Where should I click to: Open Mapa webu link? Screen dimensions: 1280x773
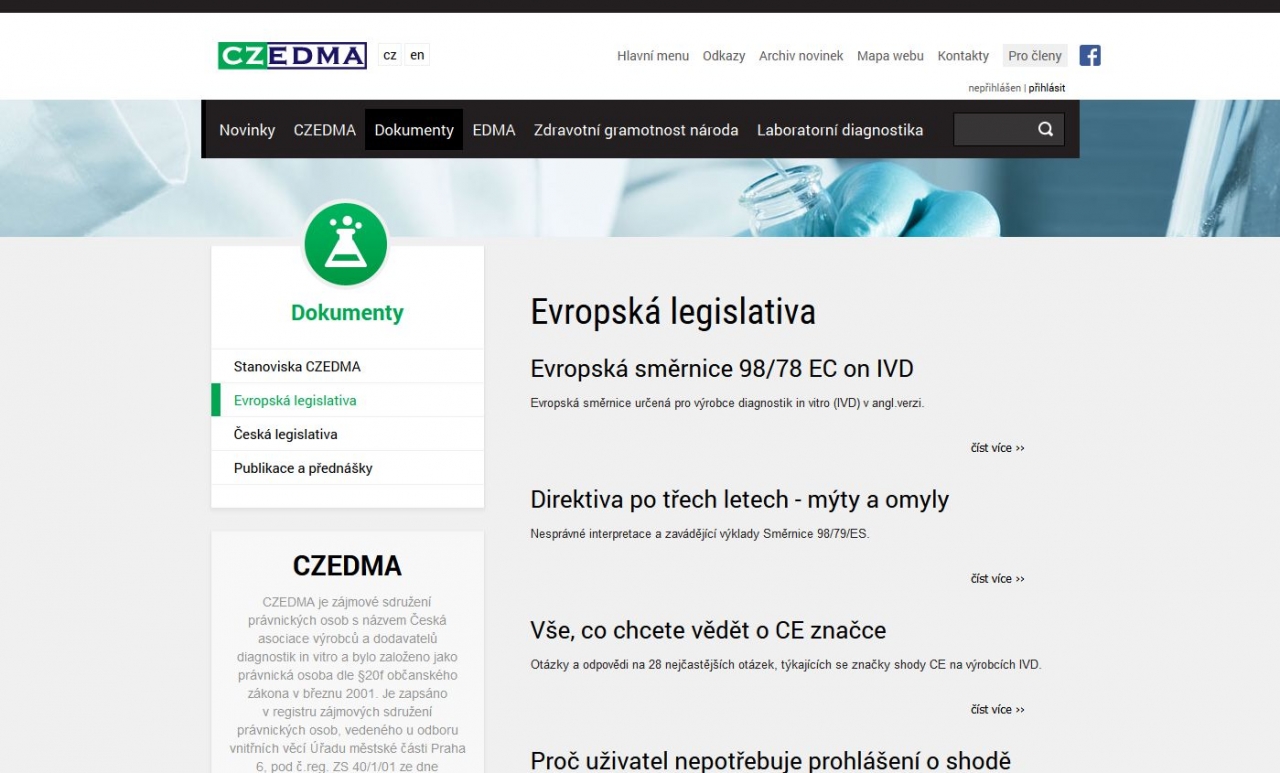[x=890, y=56]
